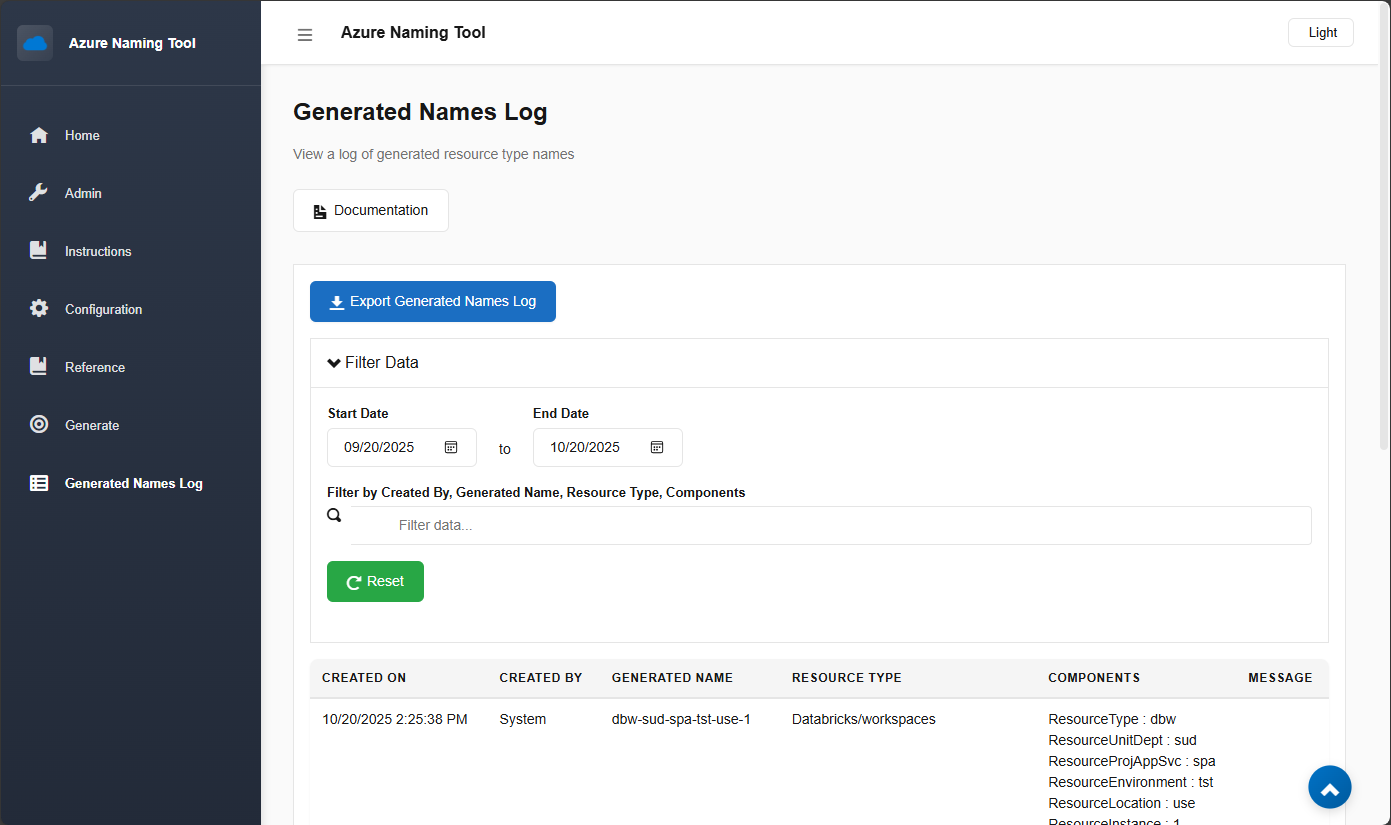The image size is (1391, 825).
Task: Click the Generate target icon
Action: [39, 425]
